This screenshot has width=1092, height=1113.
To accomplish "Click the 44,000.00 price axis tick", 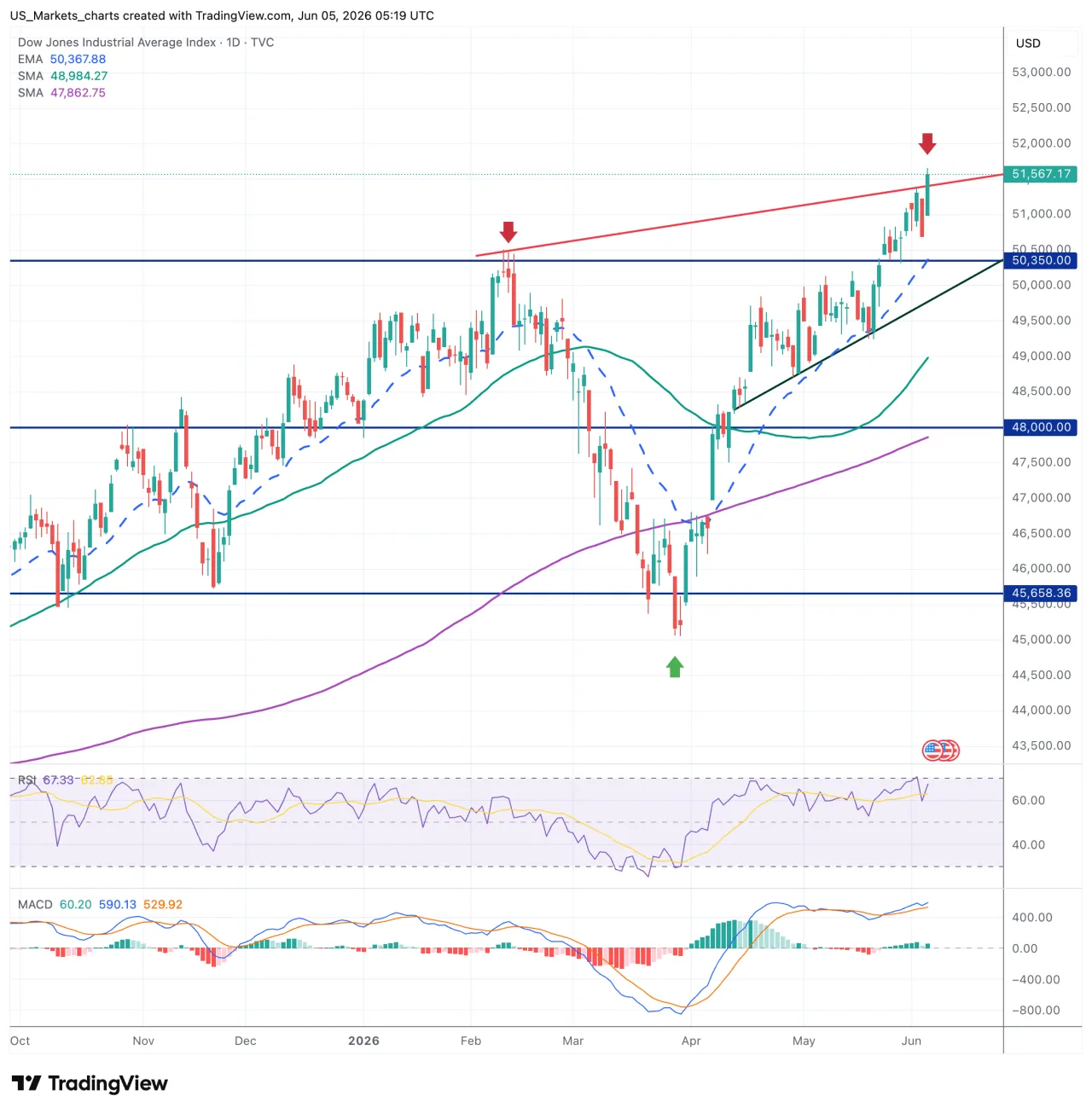I will click(1042, 710).
